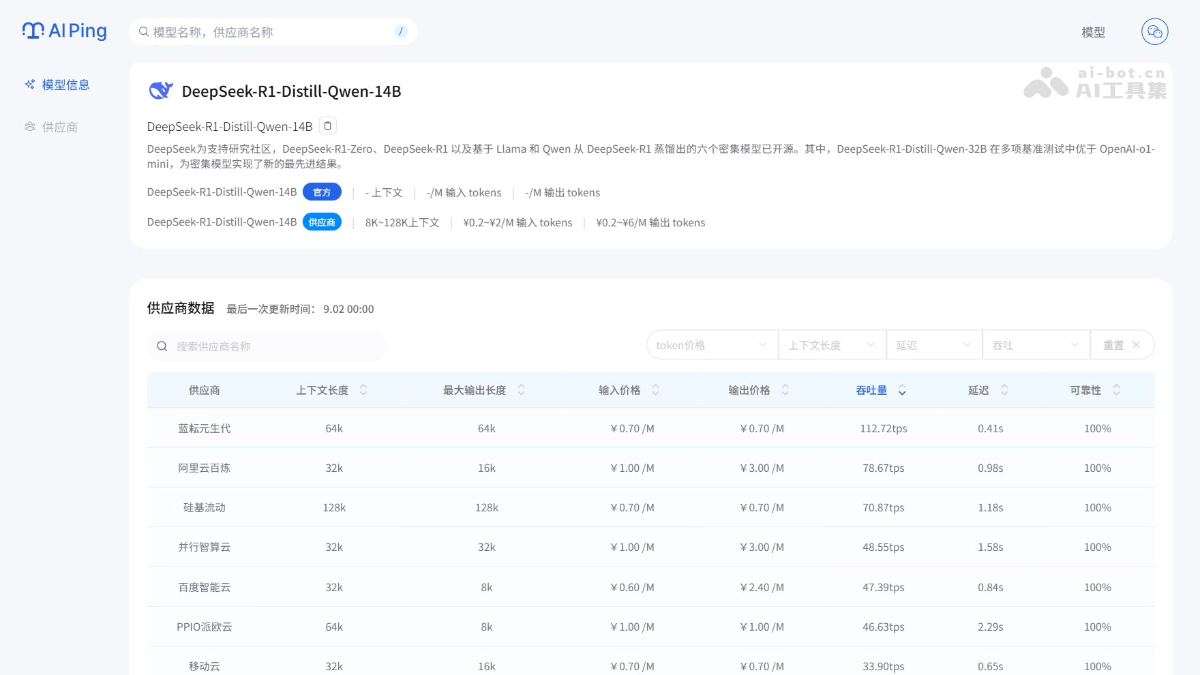Copy the DeepSeek-R1-Distill-Qwen-14B model name
The height and width of the screenshot is (675, 1200).
tap(328, 126)
